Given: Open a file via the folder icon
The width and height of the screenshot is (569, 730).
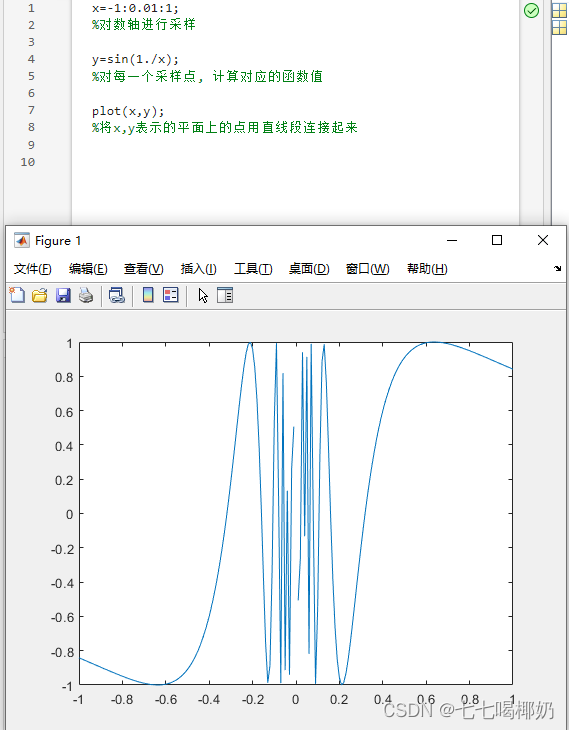Looking at the screenshot, I should [40, 295].
